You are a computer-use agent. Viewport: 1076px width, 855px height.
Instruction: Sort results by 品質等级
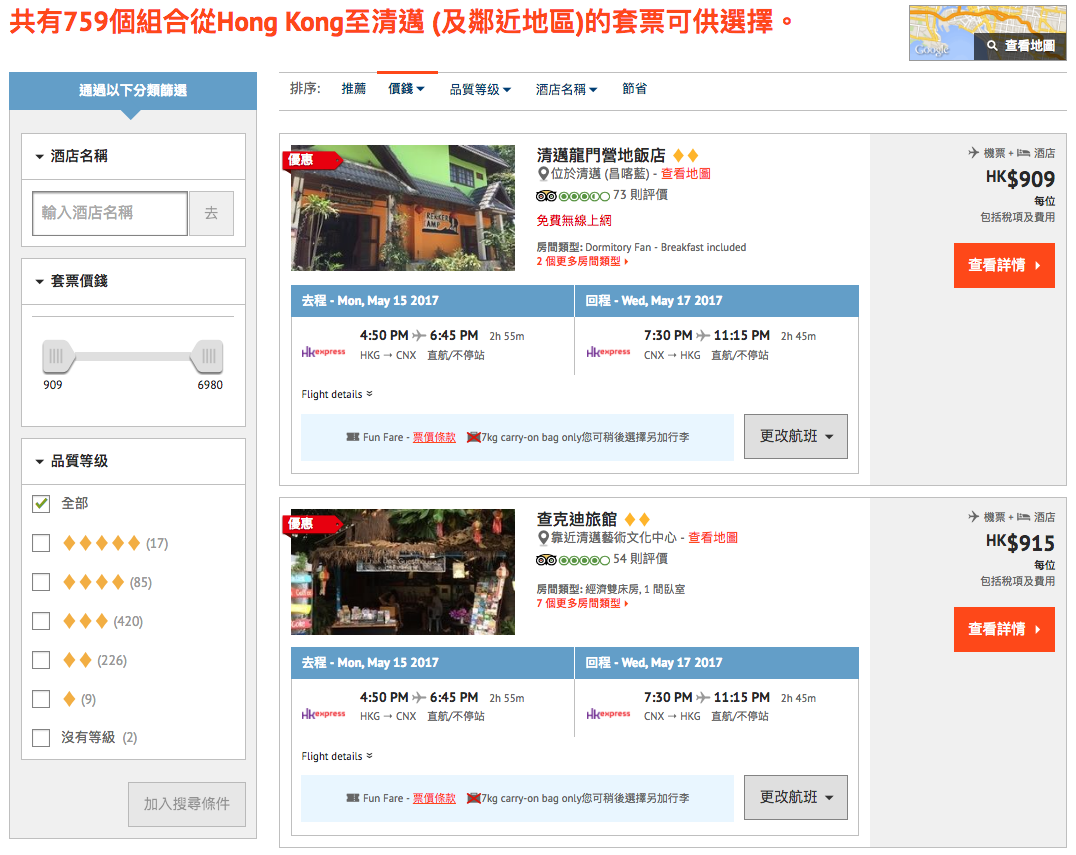coord(480,89)
